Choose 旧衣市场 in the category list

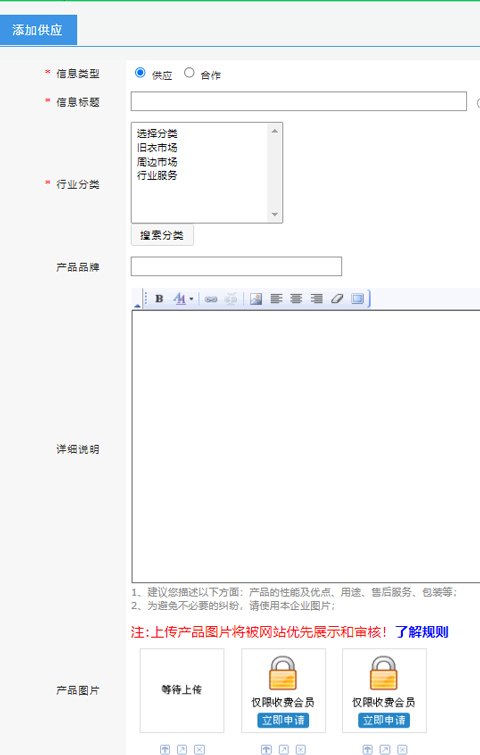click(157, 147)
